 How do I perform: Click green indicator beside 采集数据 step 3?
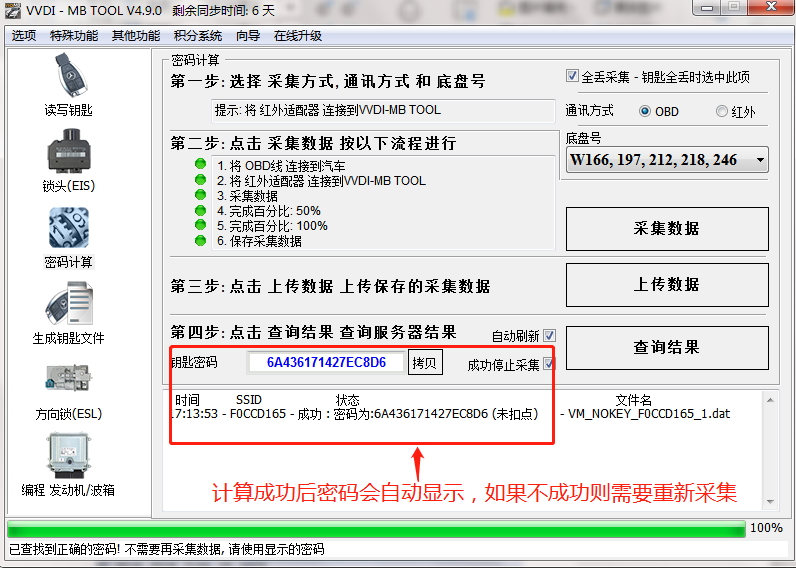(x=201, y=196)
